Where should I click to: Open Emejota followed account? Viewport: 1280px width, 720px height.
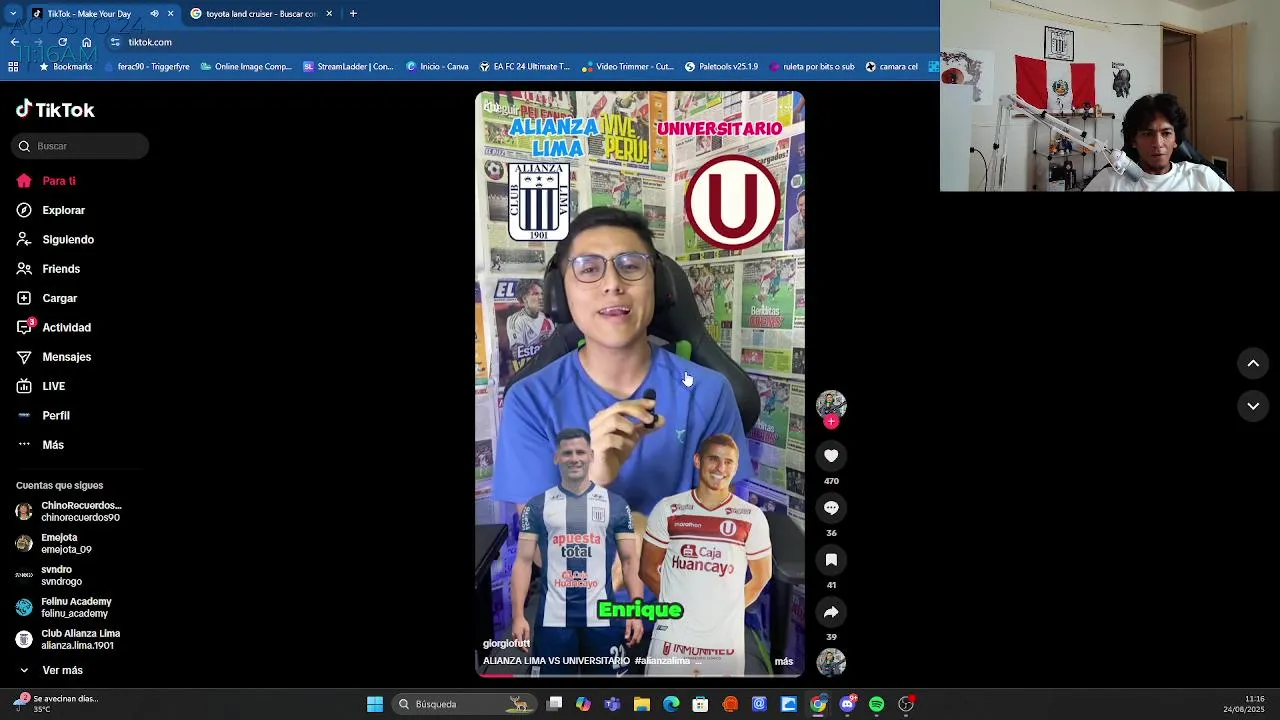54,543
